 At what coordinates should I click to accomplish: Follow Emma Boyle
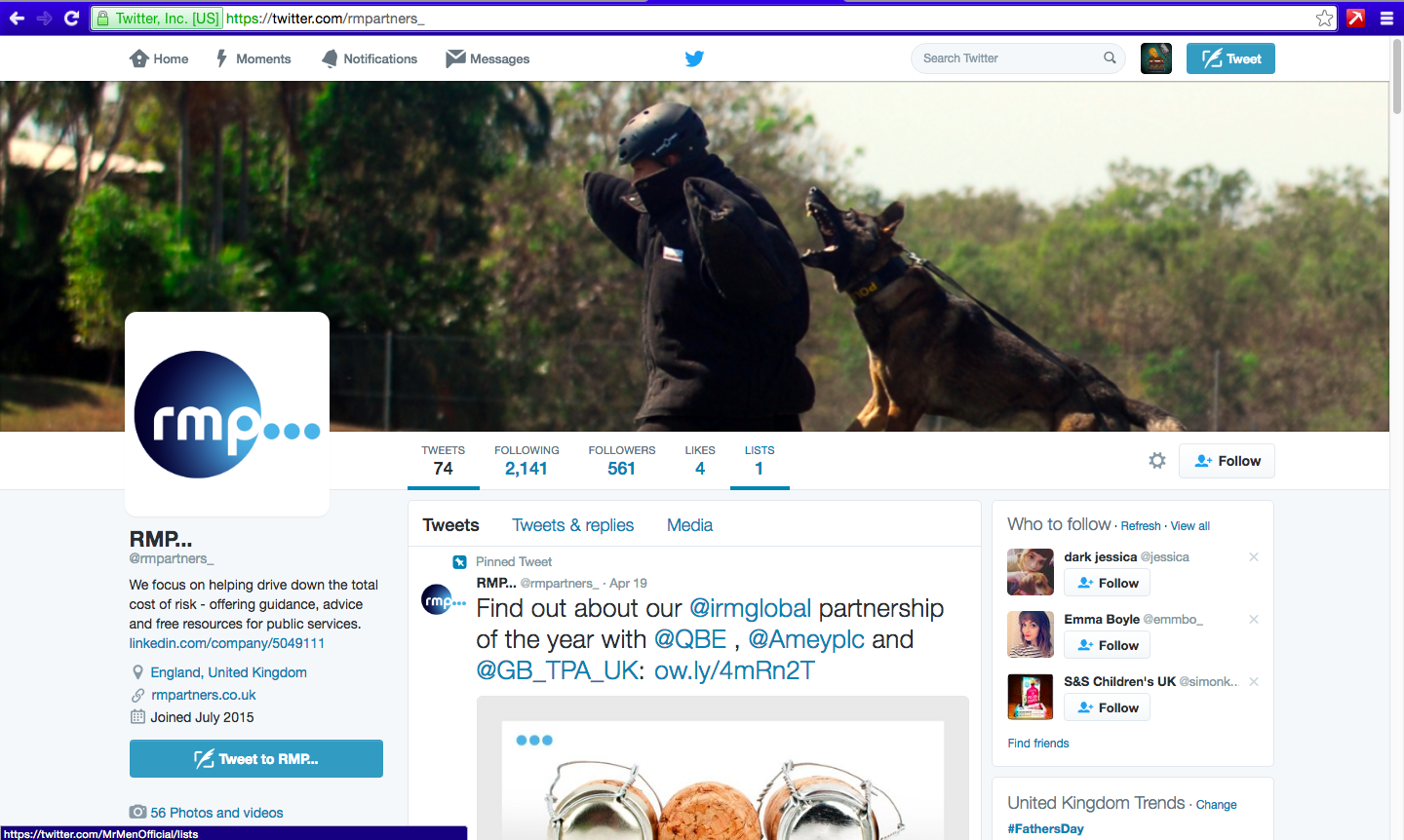(1107, 645)
